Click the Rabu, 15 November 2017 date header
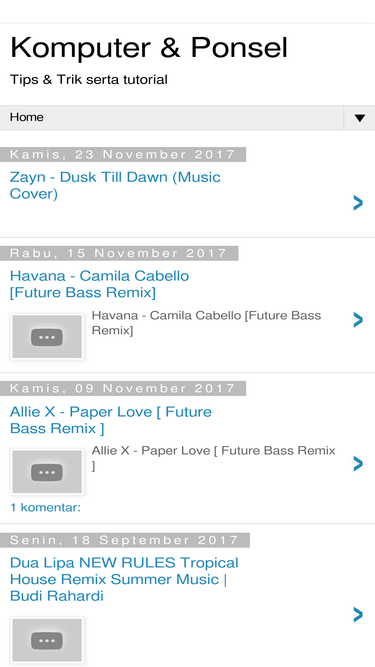The height and width of the screenshot is (667, 375). point(119,253)
